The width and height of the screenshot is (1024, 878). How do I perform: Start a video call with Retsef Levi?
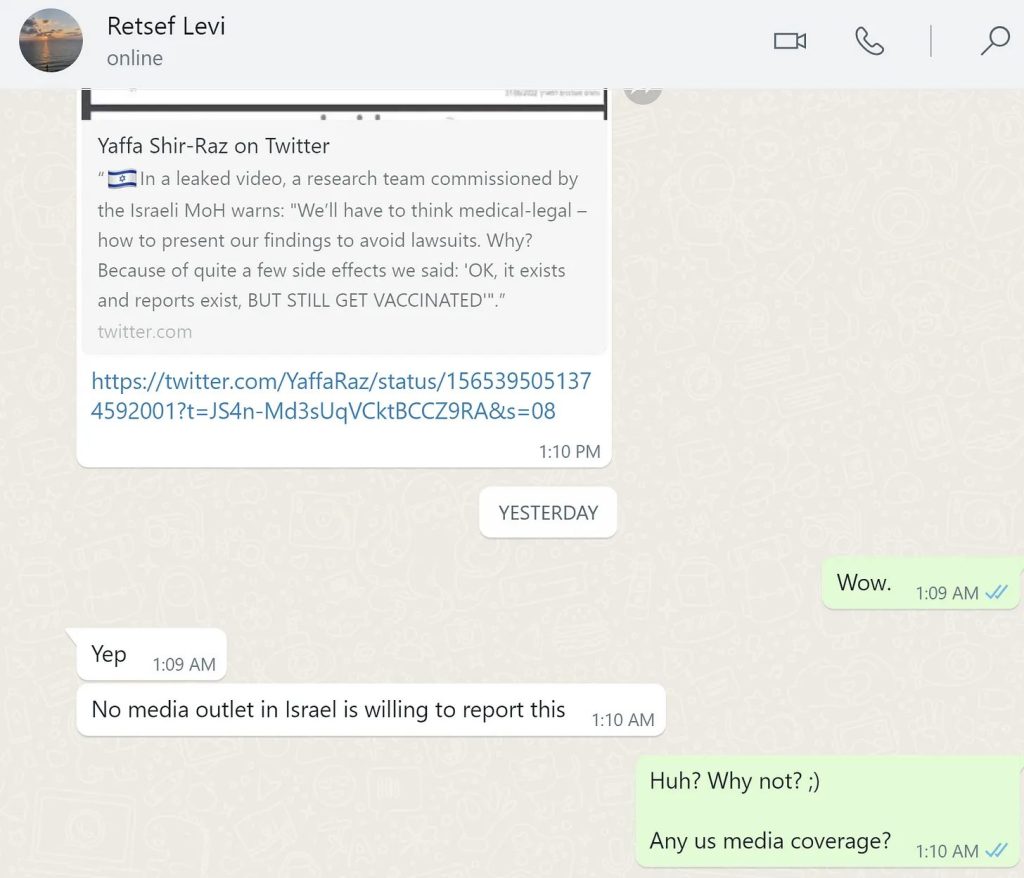(789, 41)
